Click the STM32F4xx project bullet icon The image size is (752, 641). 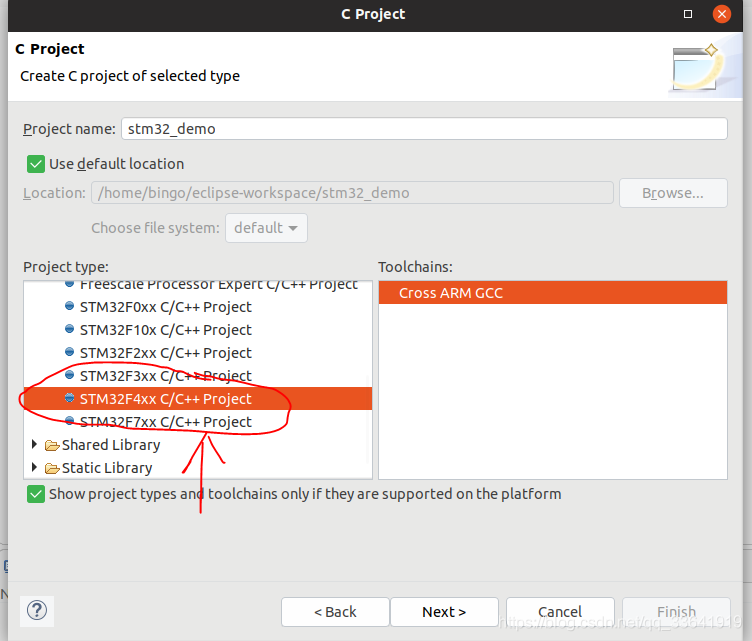(70, 399)
